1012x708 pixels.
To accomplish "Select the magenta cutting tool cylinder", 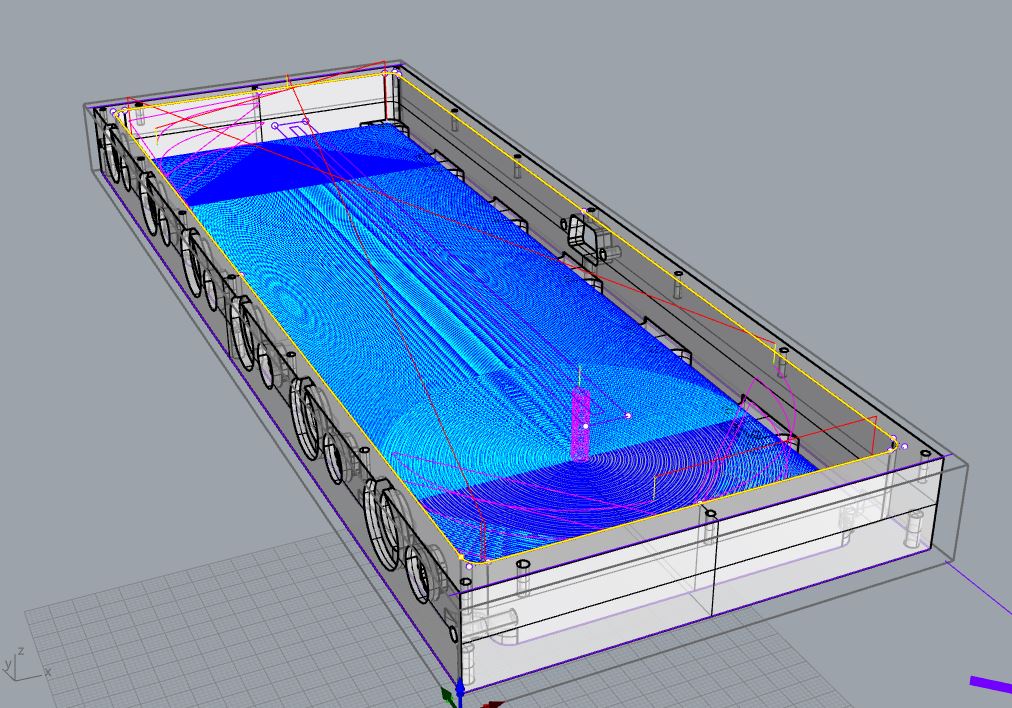I will 581,425.
